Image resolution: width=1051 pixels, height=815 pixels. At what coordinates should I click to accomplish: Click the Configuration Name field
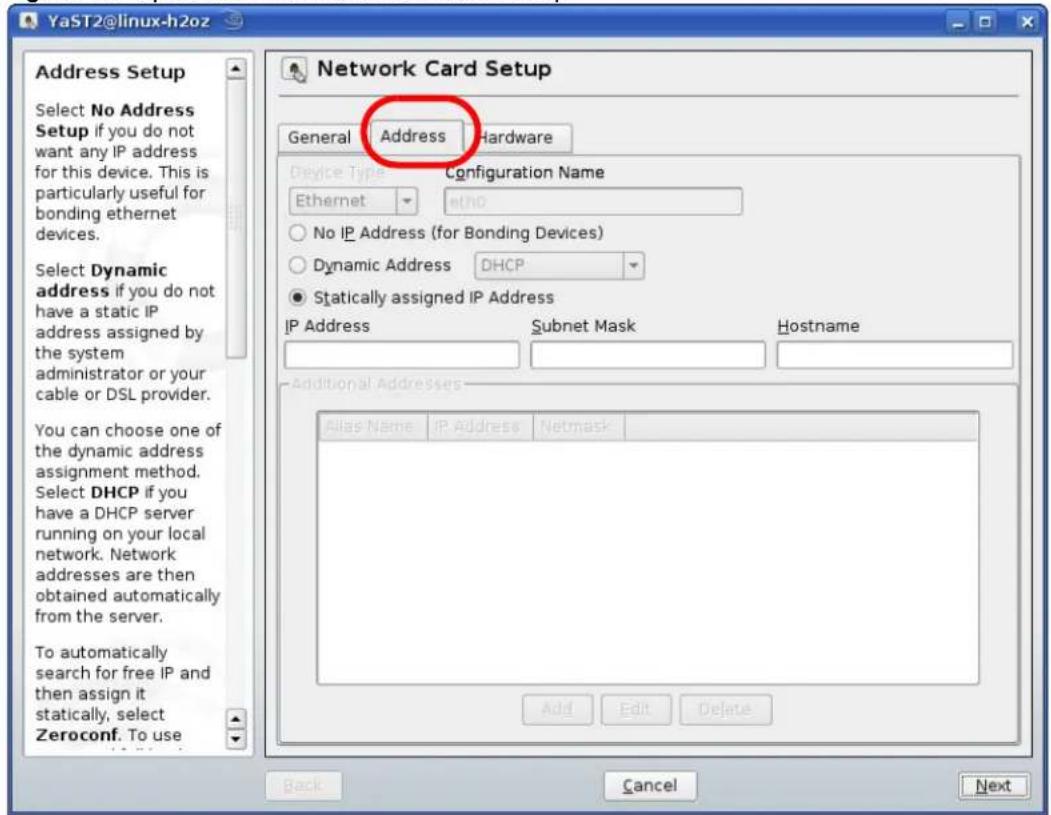(593, 201)
